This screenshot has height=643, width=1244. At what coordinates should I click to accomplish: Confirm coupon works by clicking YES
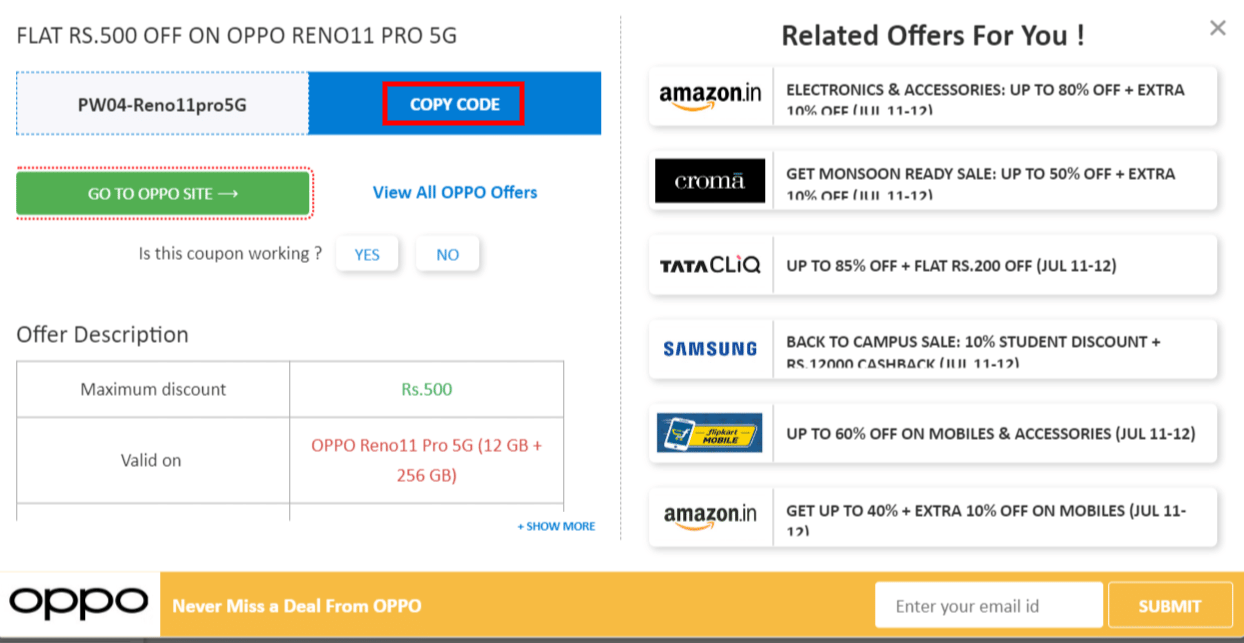[x=367, y=253]
